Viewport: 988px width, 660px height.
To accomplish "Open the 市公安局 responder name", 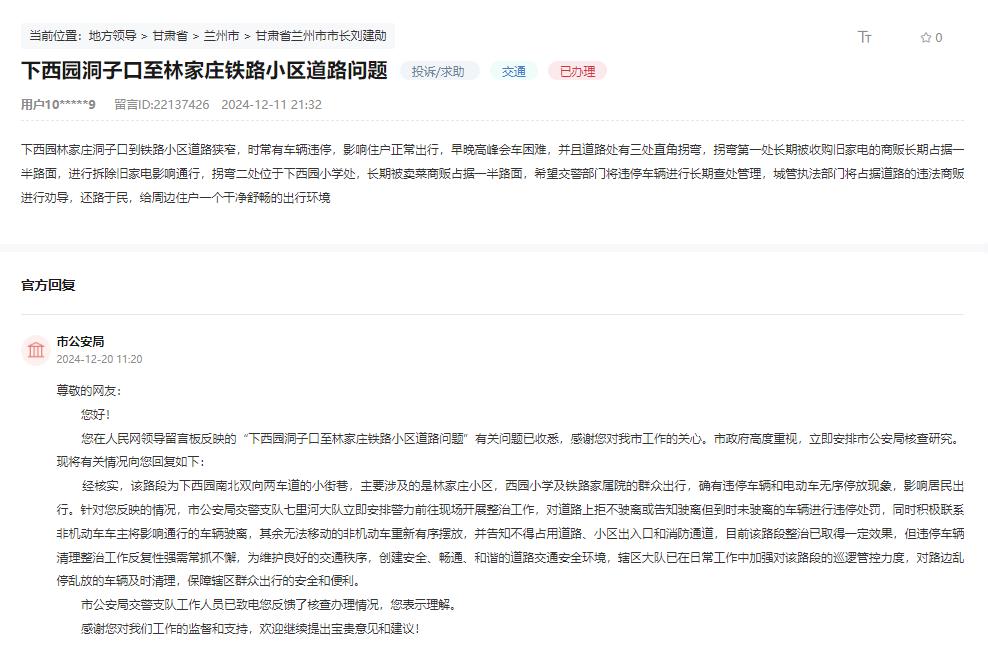I will click(x=80, y=341).
